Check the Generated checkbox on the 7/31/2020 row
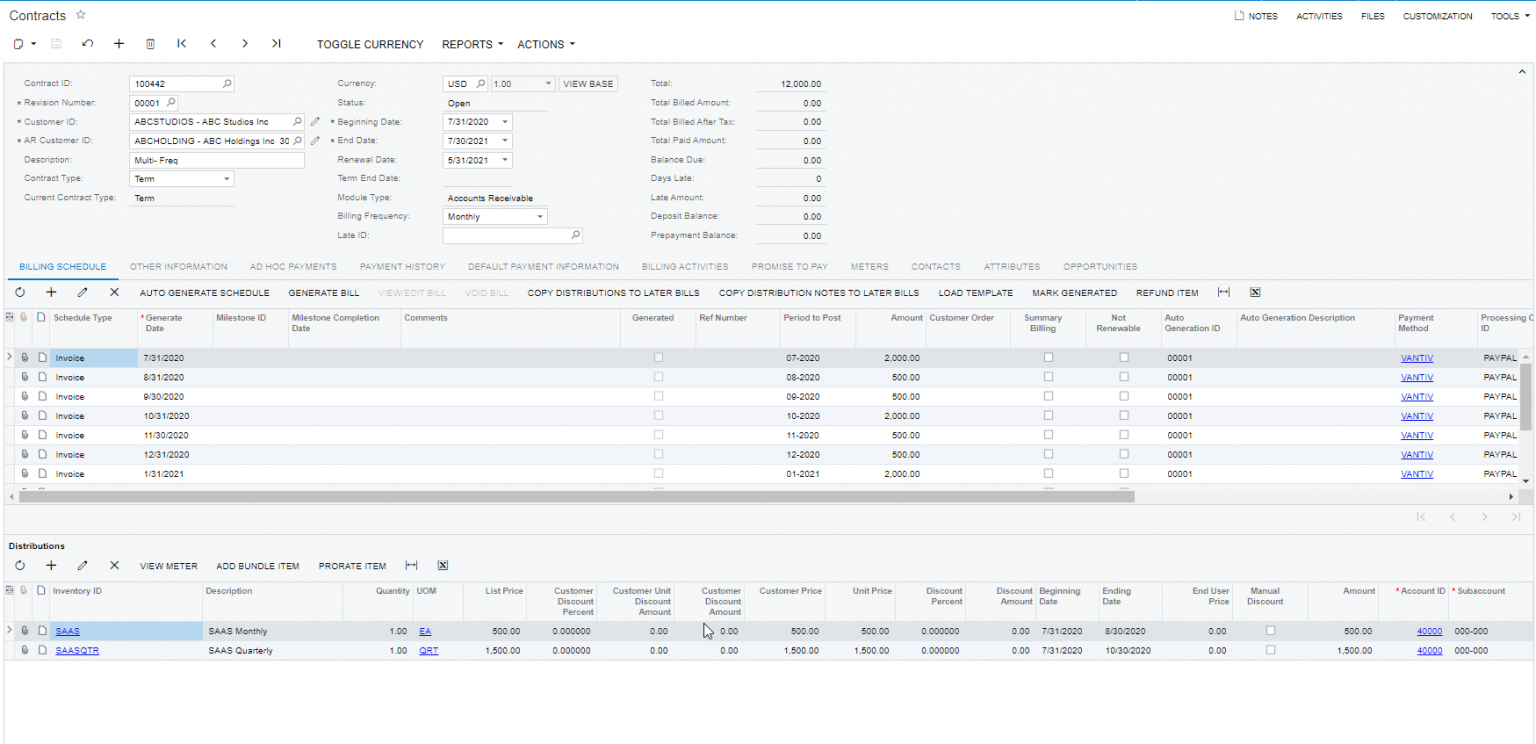Image resolution: width=1536 pixels, height=744 pixels. [658, 357]
